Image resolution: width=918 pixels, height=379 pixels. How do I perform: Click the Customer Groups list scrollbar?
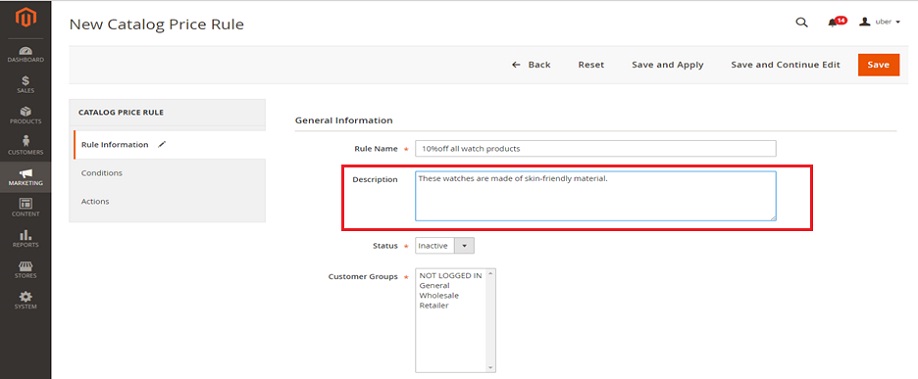click(x=491, y=320)
